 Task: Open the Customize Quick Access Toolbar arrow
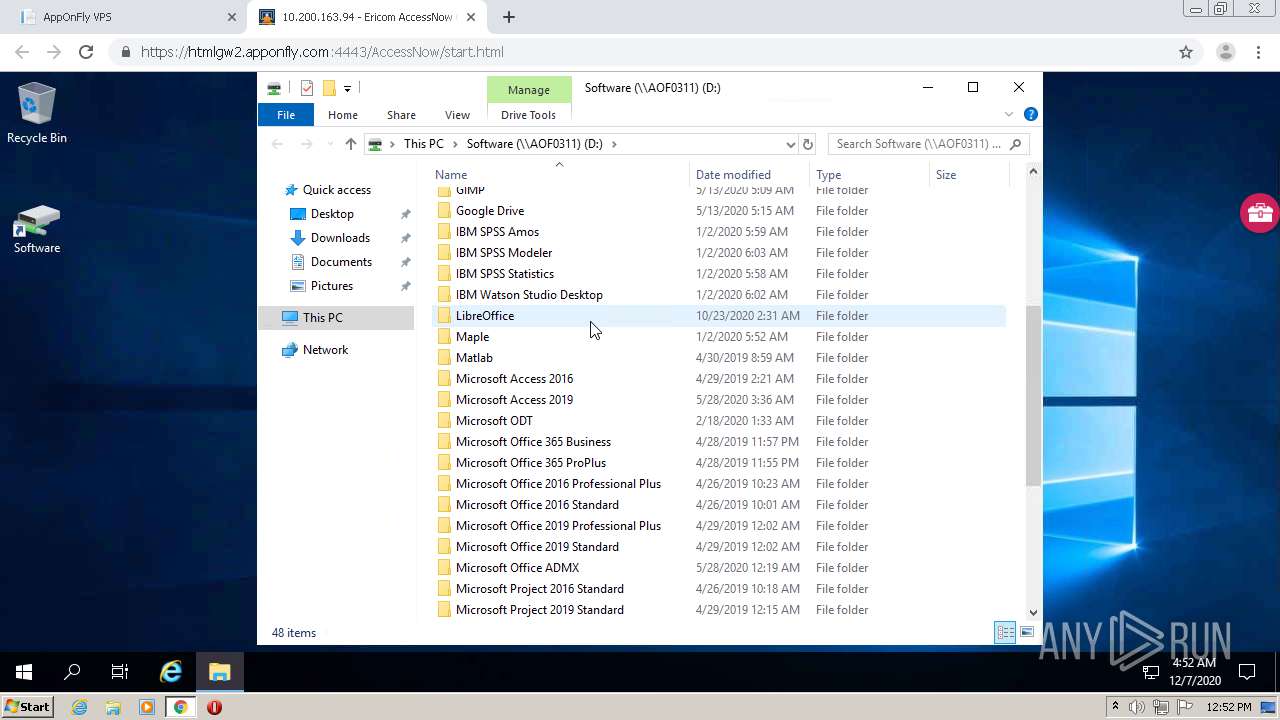tap(347, 88)
